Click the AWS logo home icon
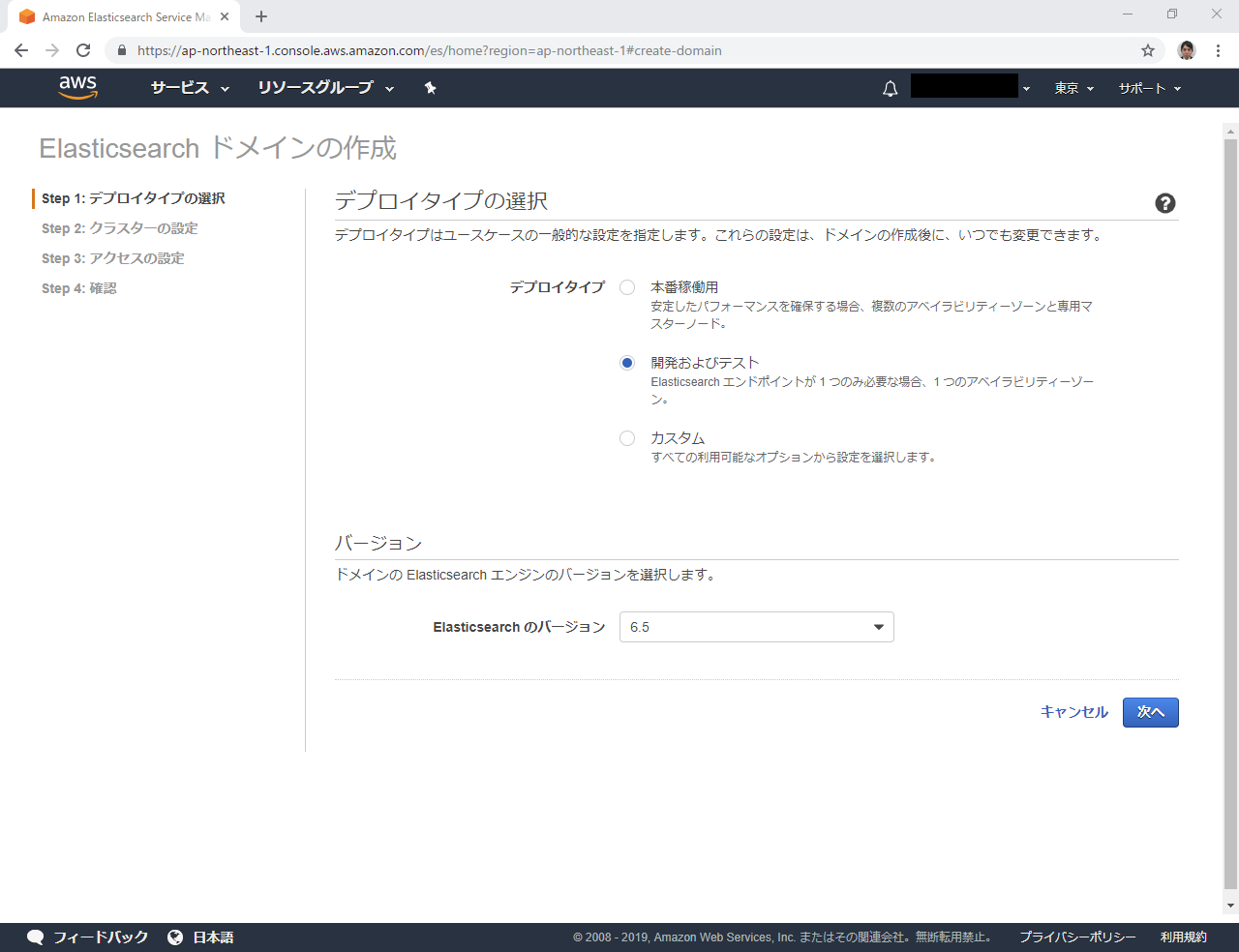The image size is (1239, 952). tap(77, 87)
